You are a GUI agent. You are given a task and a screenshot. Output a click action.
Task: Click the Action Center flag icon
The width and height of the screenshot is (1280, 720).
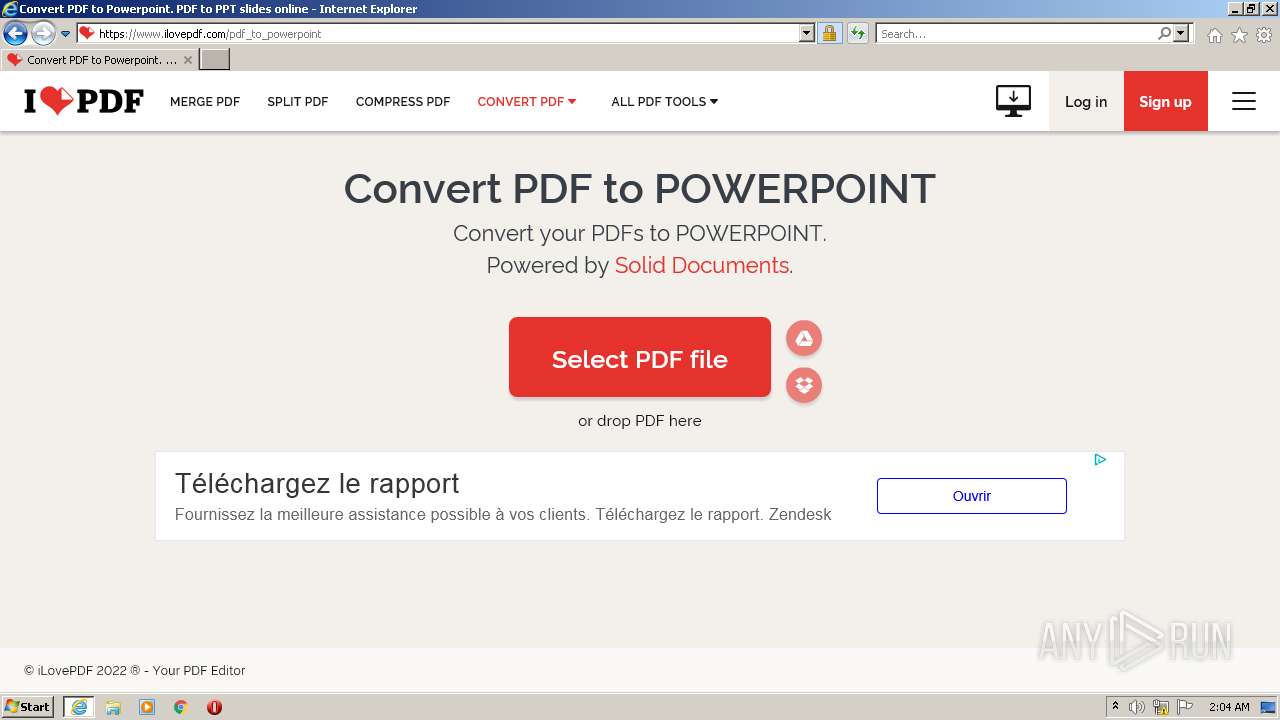click(1185, 707)
